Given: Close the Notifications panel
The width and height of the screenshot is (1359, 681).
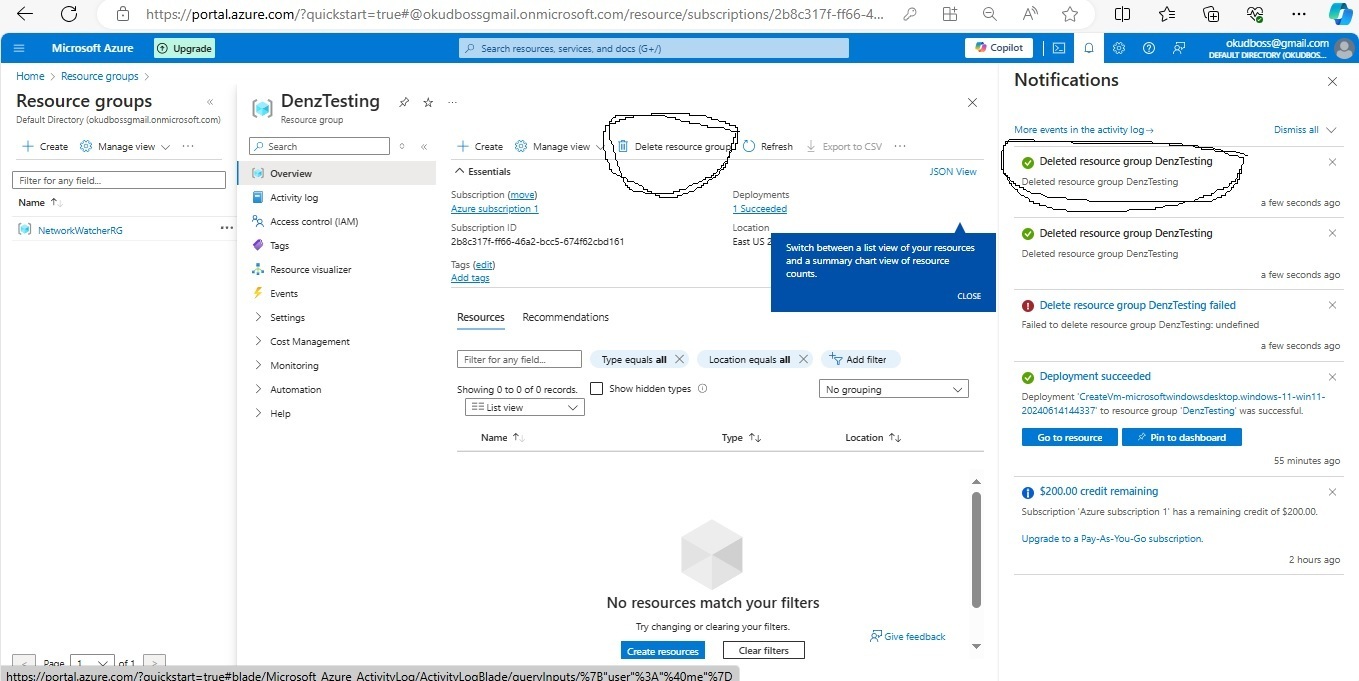Looking at the screenshot, I should tap(1332, 81).
